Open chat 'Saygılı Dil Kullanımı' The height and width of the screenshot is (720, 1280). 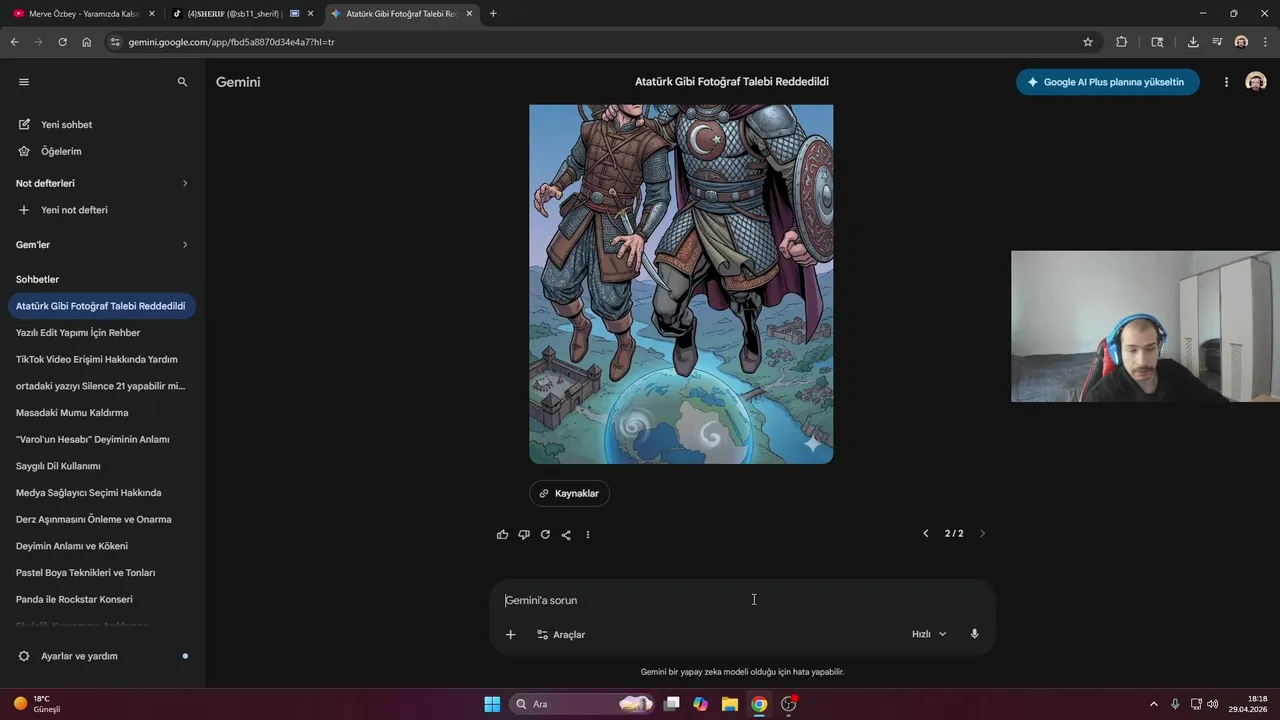click(100, 466)
